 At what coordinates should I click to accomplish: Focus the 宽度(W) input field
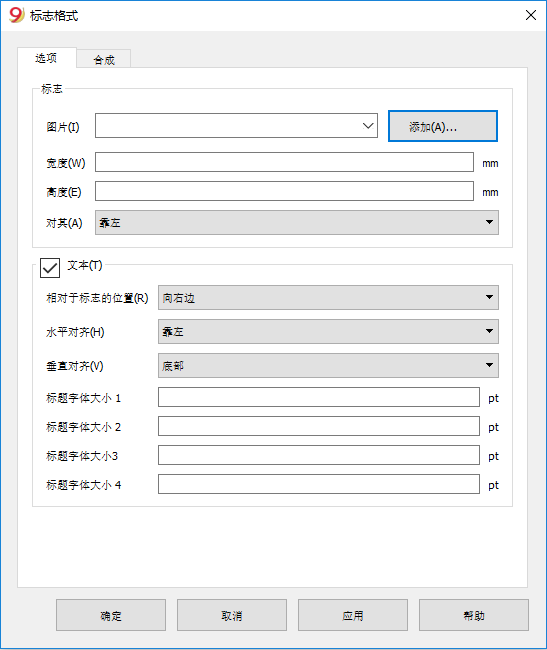coord(284,162)
